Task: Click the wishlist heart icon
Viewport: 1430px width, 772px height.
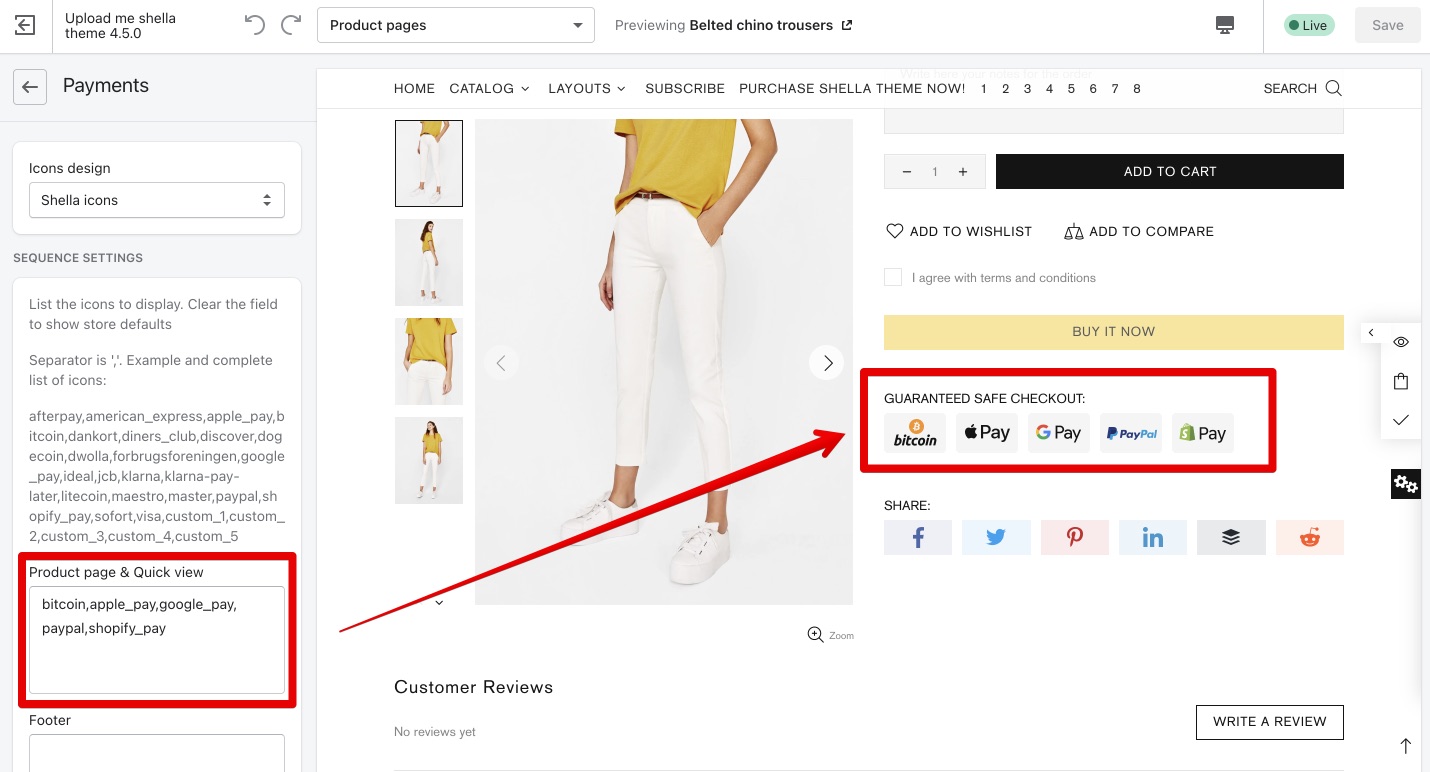Action: (894, 231)
